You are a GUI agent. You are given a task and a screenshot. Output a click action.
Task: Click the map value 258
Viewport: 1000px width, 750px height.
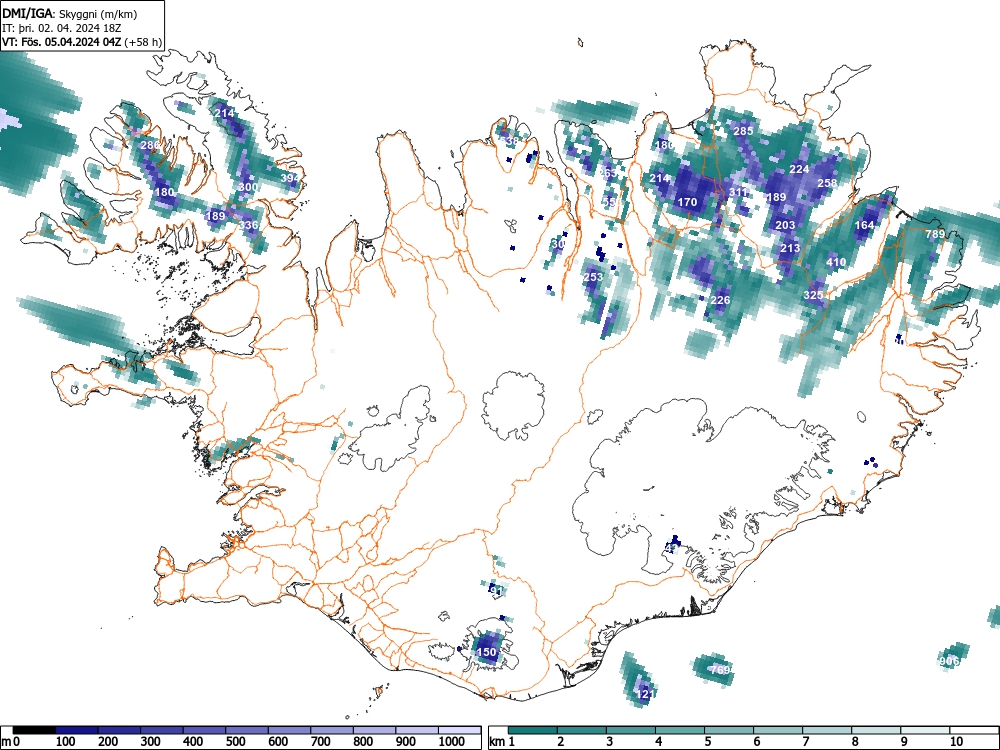pos(827,182)
